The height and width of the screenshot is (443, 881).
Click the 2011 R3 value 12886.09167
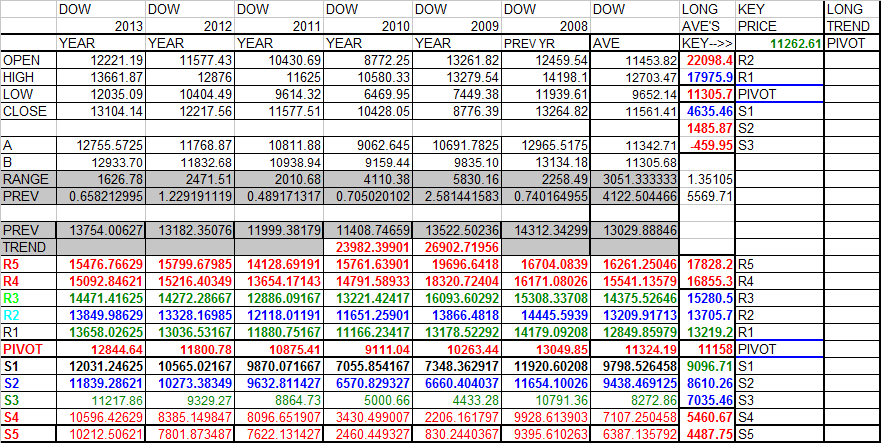click(x=279, y=298)
